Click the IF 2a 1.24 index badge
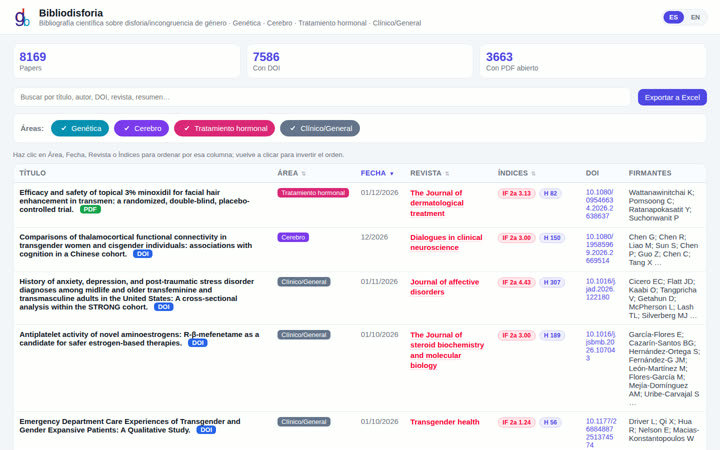This screenshot has height=450, width=720. pos(516,422)
